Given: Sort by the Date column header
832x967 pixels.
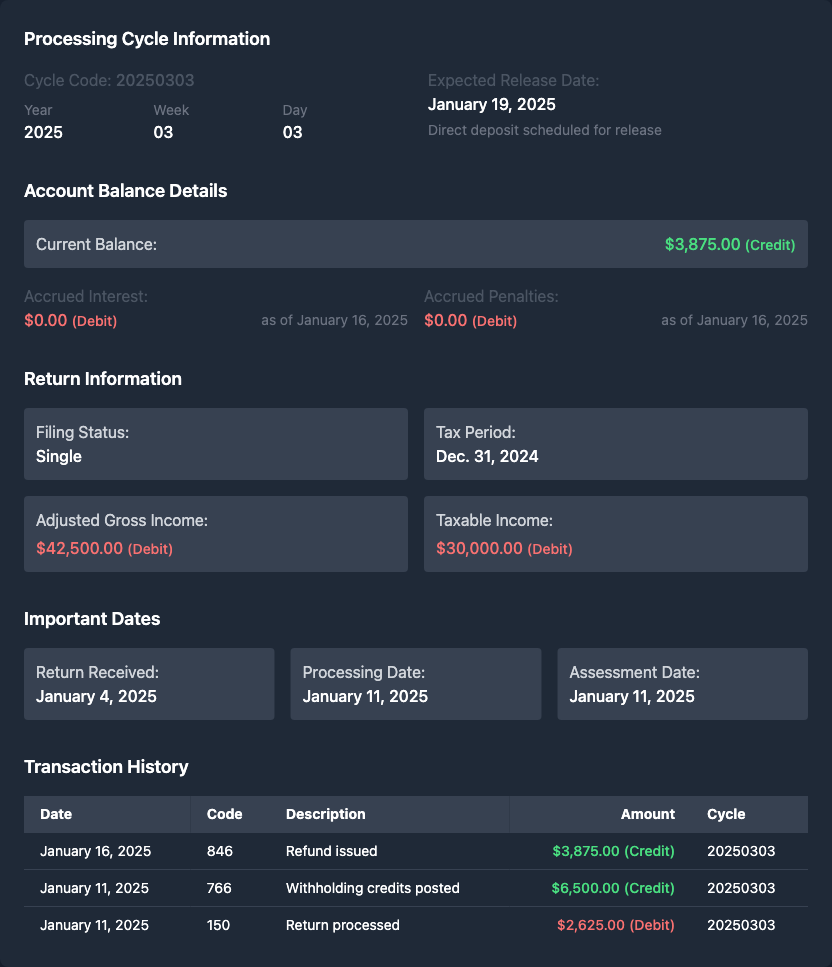Looking at the screenshot, I should pos(56,814).
